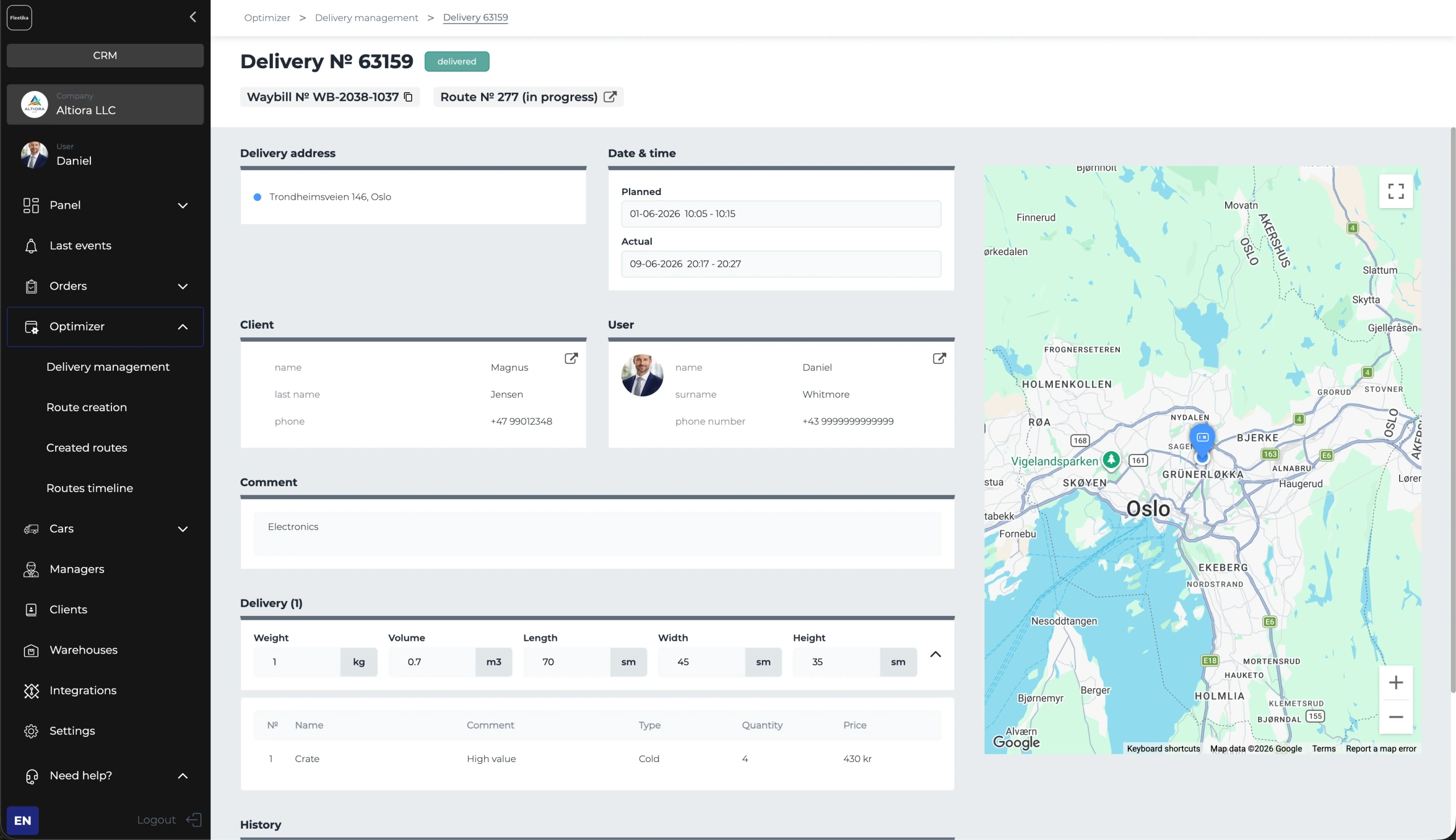
Task: Go to Optimizer breadcrumb
Action: click(x=267, y=17)
